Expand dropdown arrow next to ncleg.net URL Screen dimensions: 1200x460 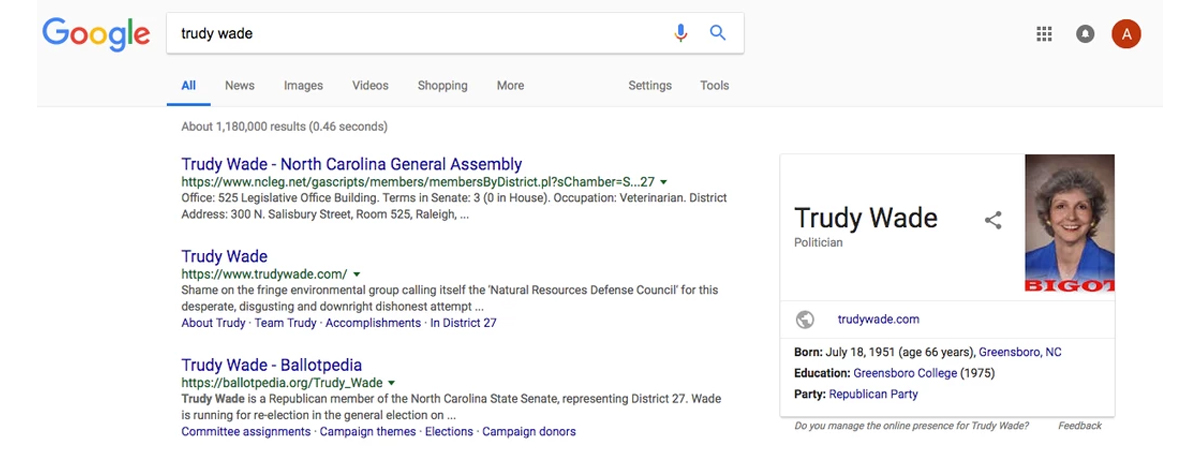tap(663, 182)
